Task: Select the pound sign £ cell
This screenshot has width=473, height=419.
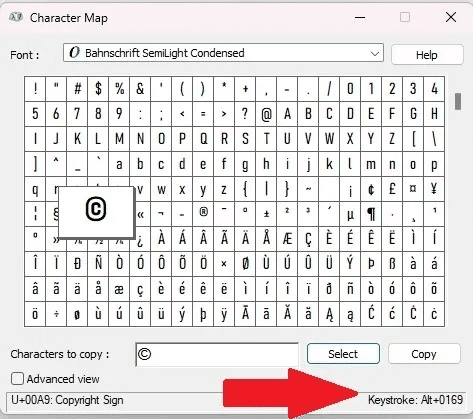Action: click(x=392, y=189)
